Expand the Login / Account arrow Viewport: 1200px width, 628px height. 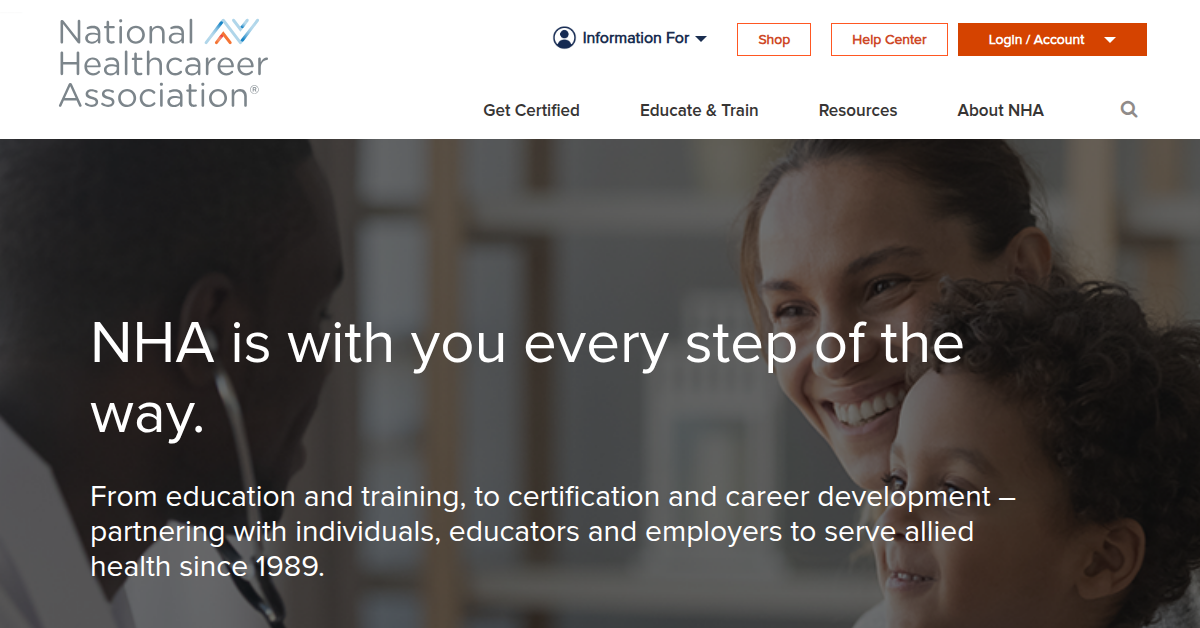(x=1110, y=40)
